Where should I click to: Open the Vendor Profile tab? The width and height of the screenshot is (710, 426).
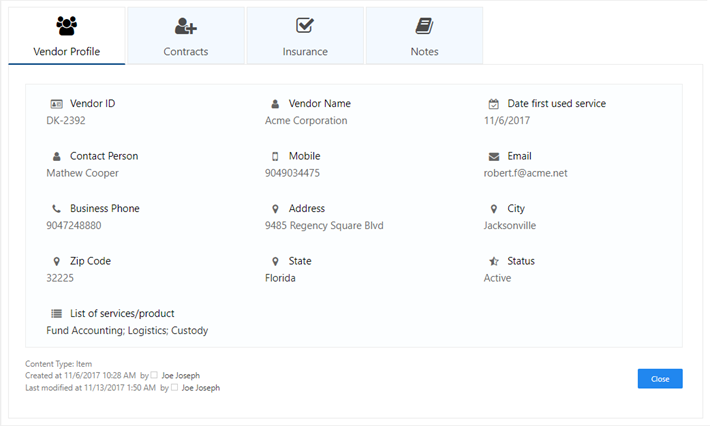(67, 36)
